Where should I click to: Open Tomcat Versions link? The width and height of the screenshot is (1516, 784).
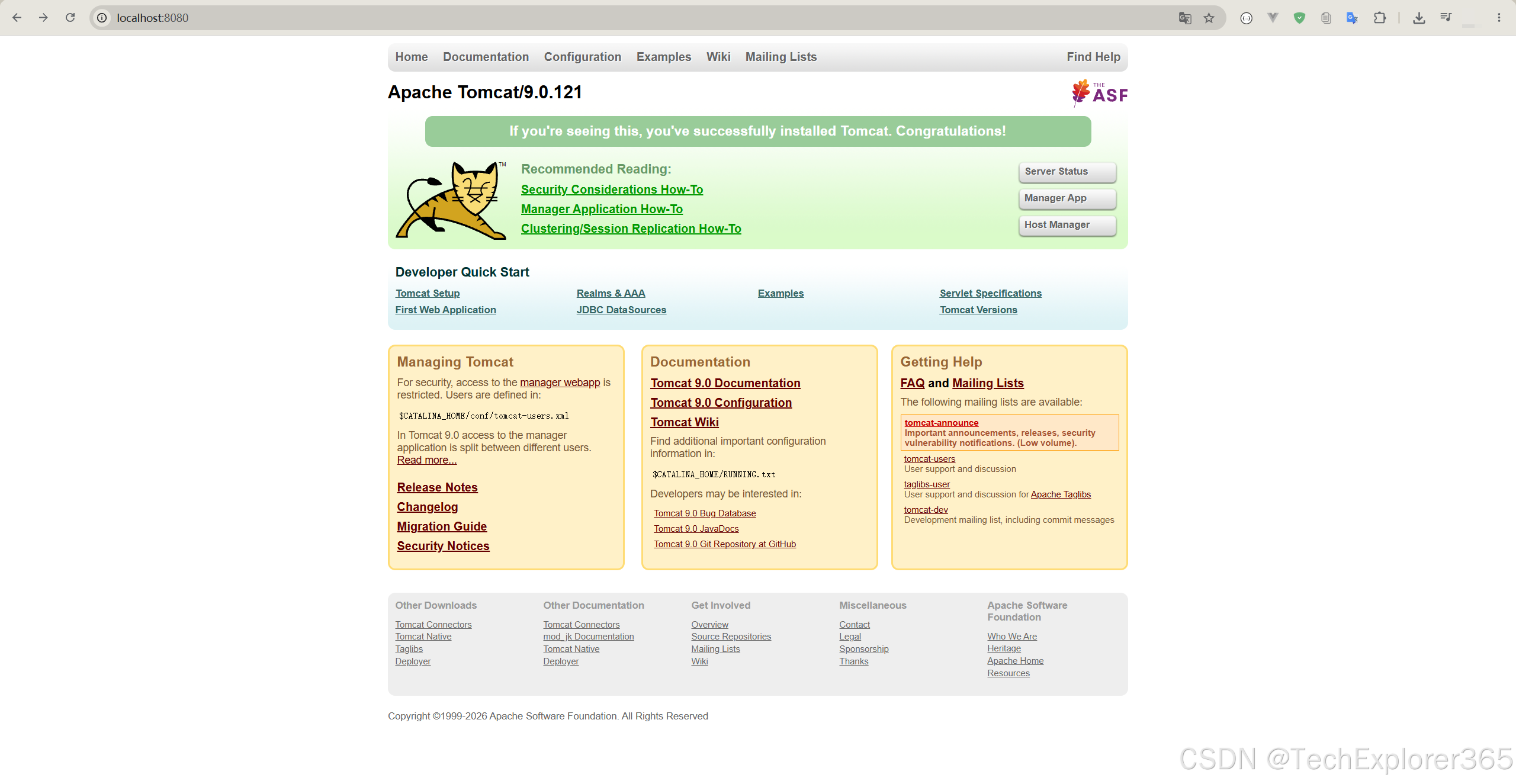coord(978,310)
